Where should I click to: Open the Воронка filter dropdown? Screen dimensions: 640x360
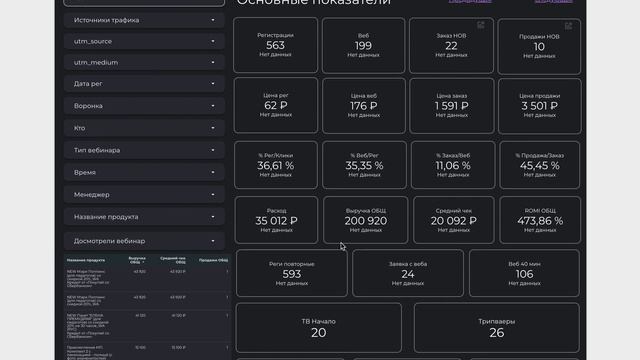point(144,106)
